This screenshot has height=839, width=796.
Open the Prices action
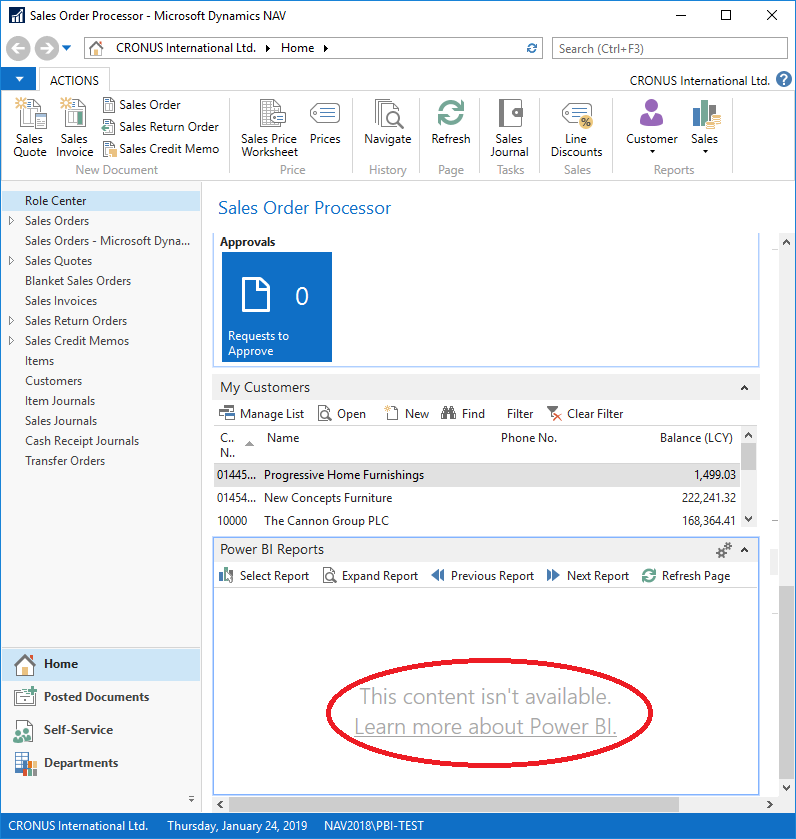point(325,122)
